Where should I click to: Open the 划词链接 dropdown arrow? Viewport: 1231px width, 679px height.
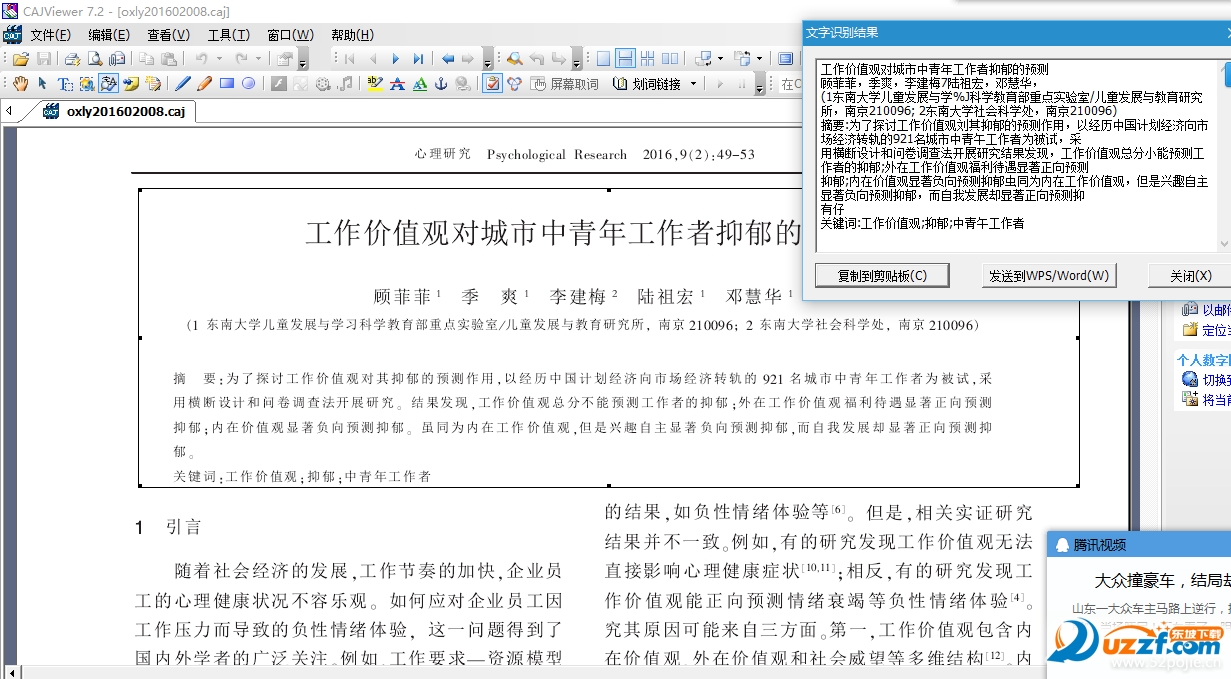click(692, 83)
